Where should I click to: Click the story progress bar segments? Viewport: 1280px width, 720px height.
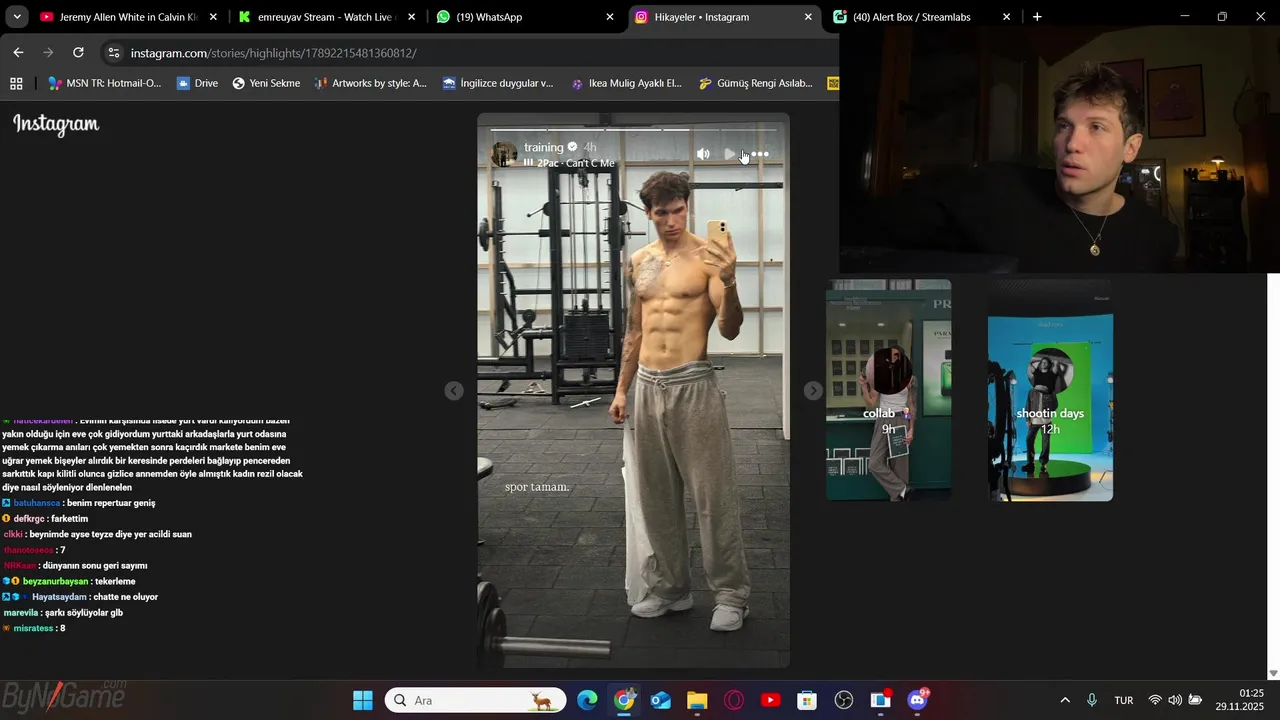(633, 129)
